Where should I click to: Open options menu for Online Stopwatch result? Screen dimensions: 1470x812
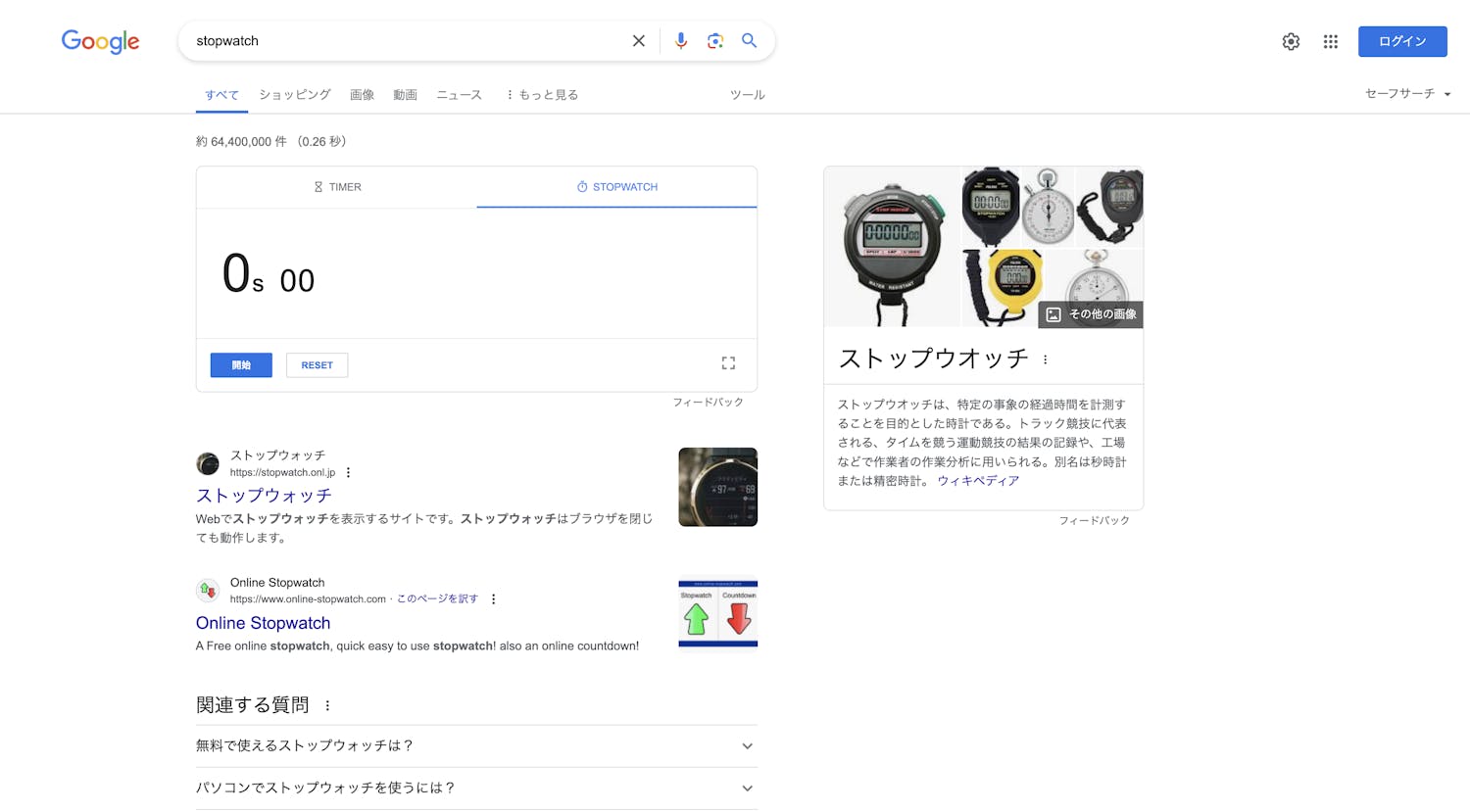click(493, 599)
